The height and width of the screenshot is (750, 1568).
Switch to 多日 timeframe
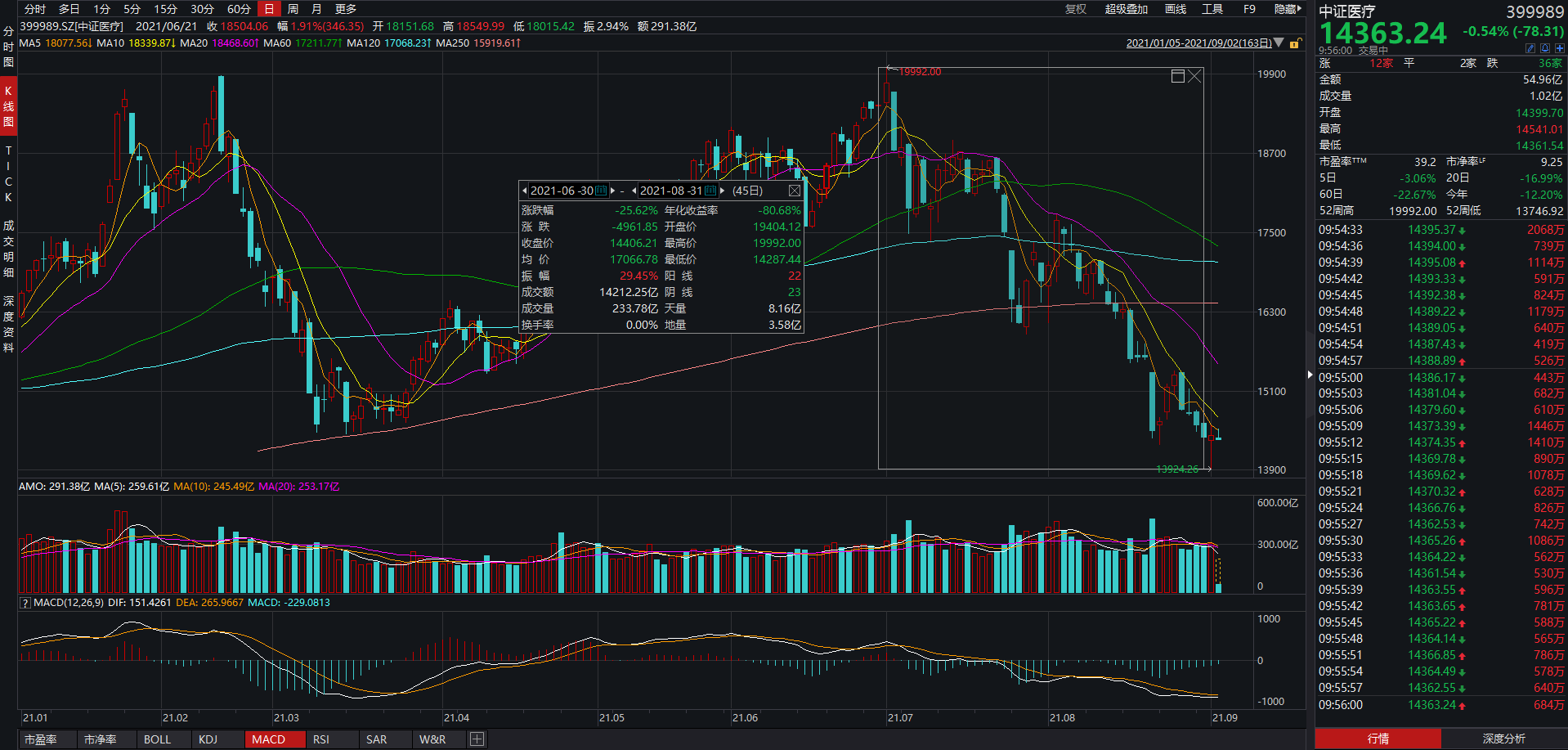tap(69, 9)
